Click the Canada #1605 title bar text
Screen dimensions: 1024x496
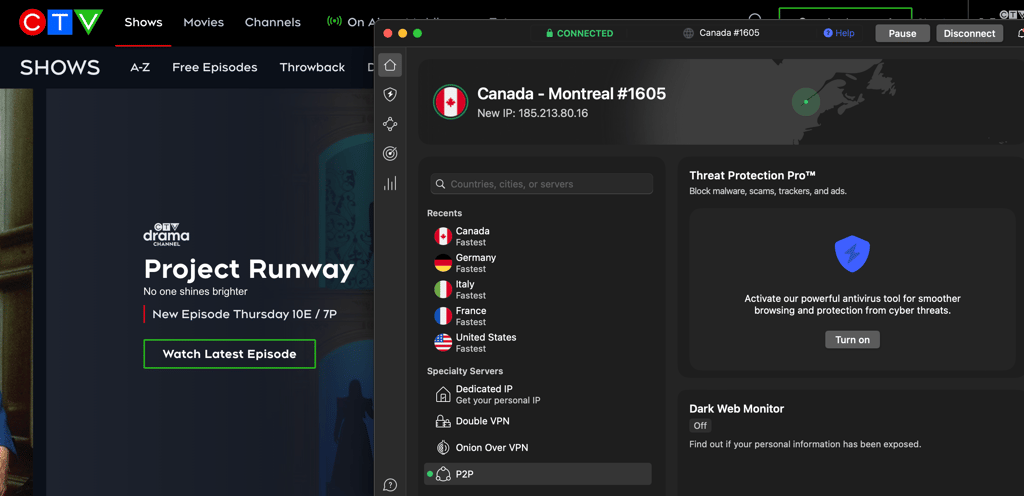click(729, 33)
